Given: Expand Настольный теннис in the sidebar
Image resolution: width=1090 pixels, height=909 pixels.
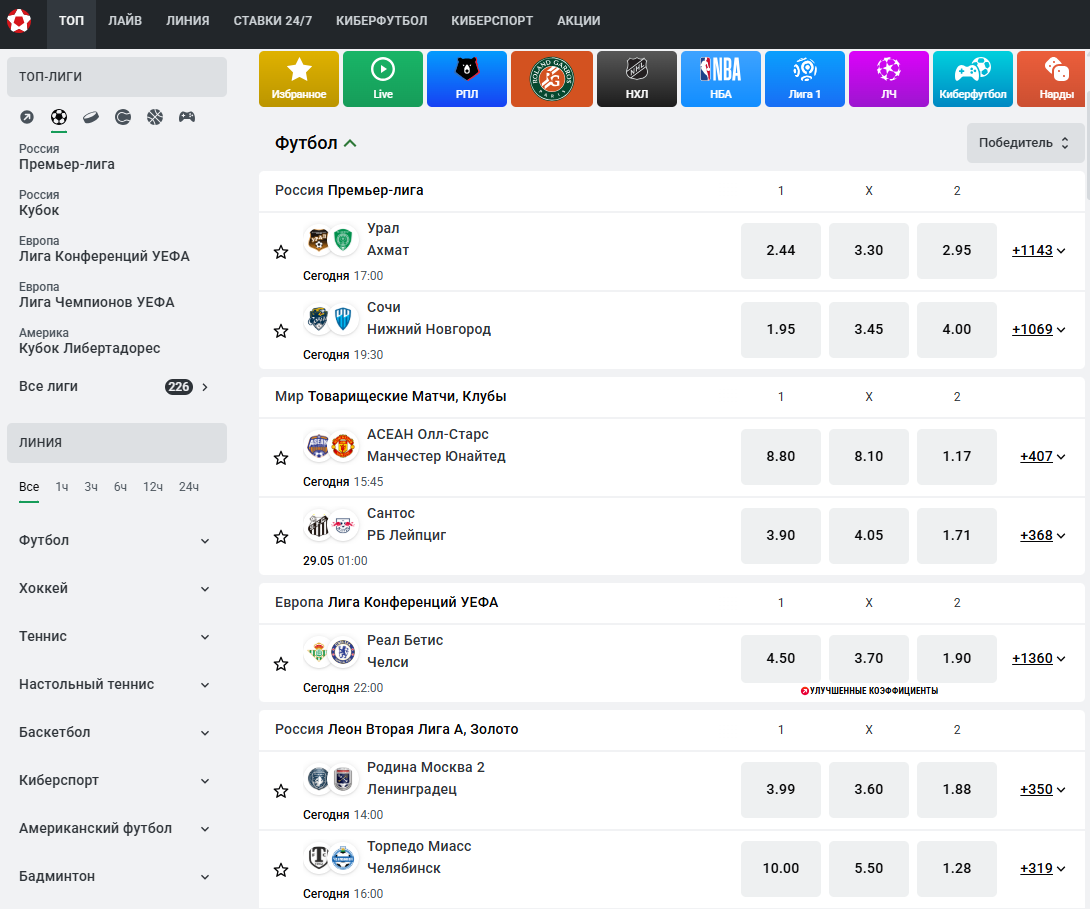Looking at the screenshot, I should click(x=115, y=684).
